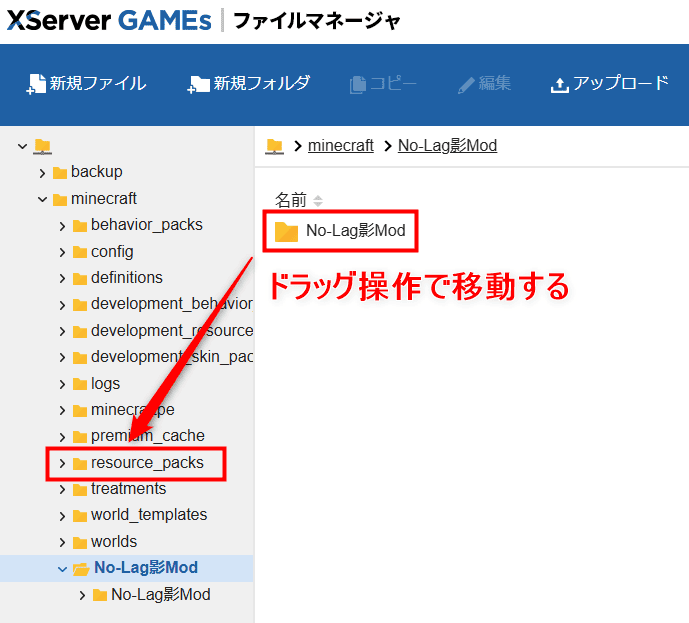Open No-Lag影Mod breadcrumb link
Viewport: 689px width, 623px height.
(x=447, y=146)
